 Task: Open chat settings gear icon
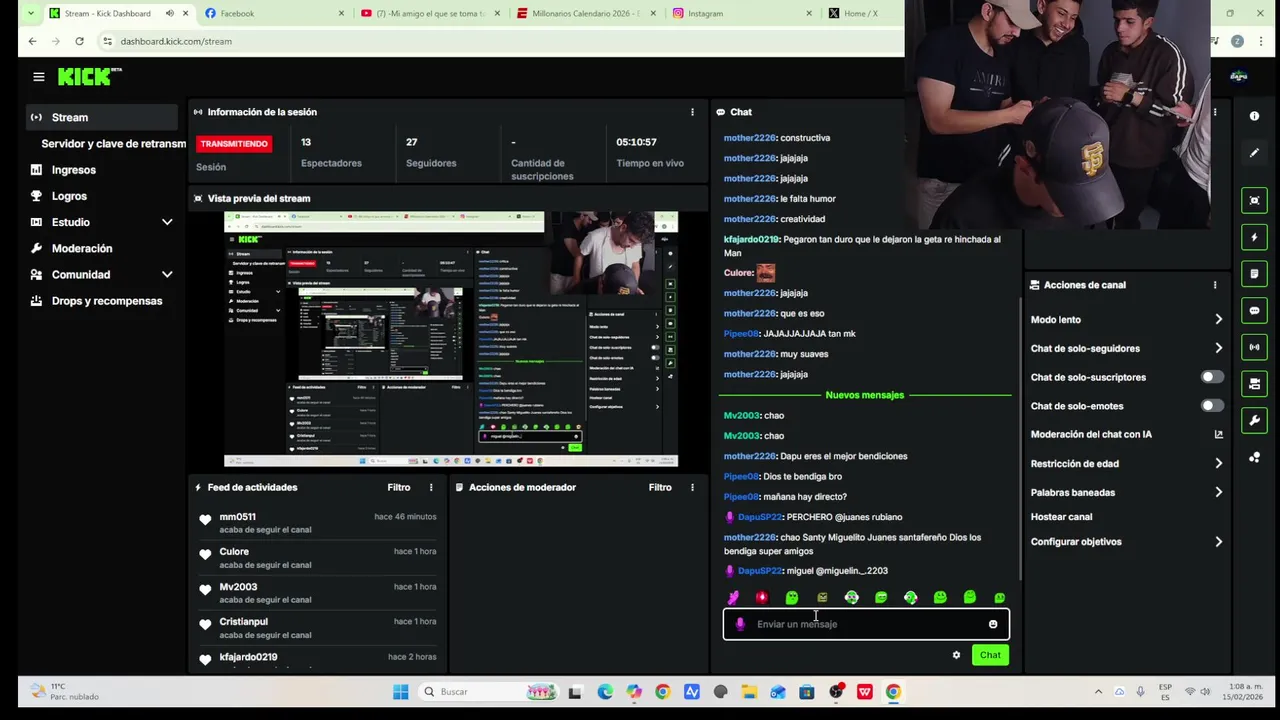pyautogui.click(x=956, y=655)
